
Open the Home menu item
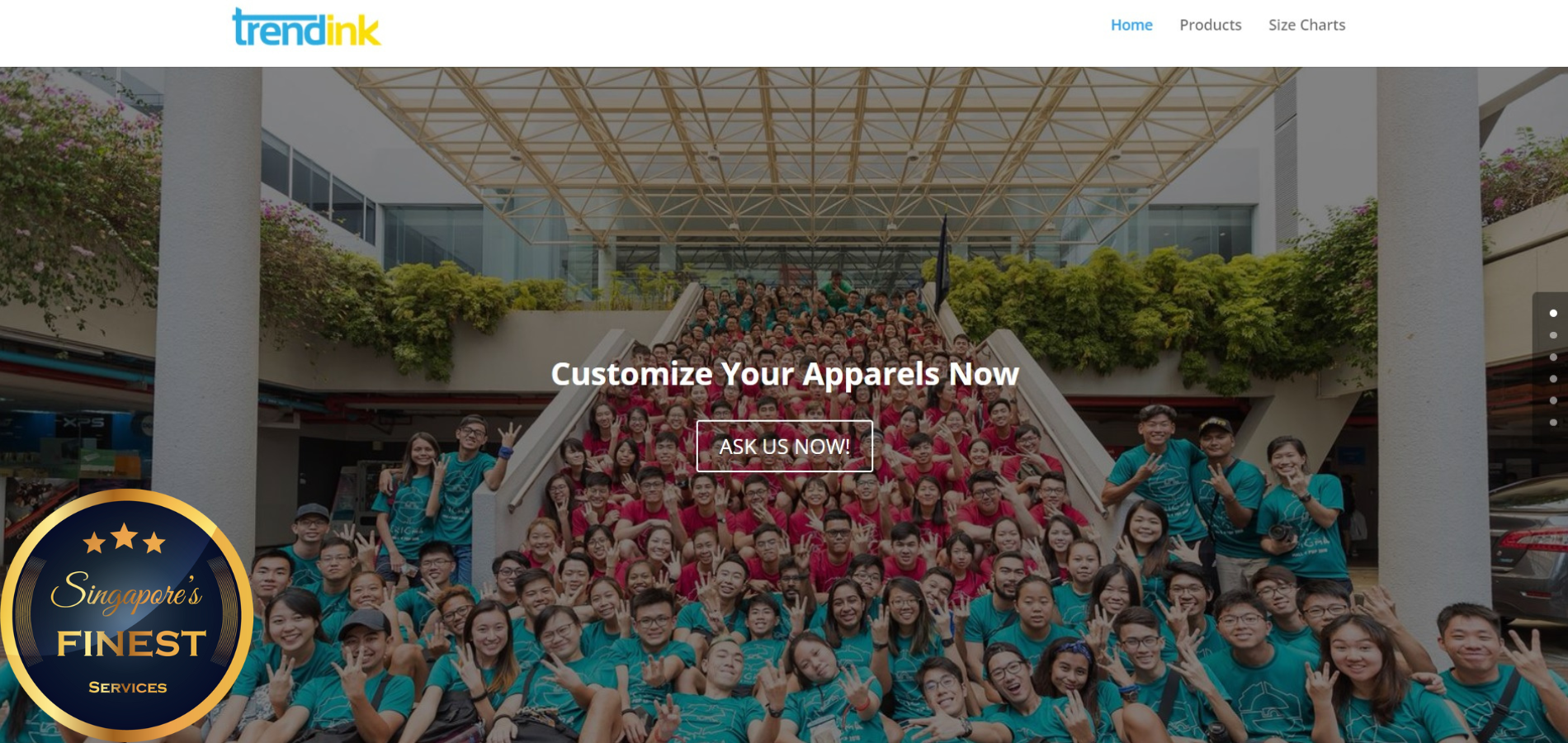coord(1131,25)
